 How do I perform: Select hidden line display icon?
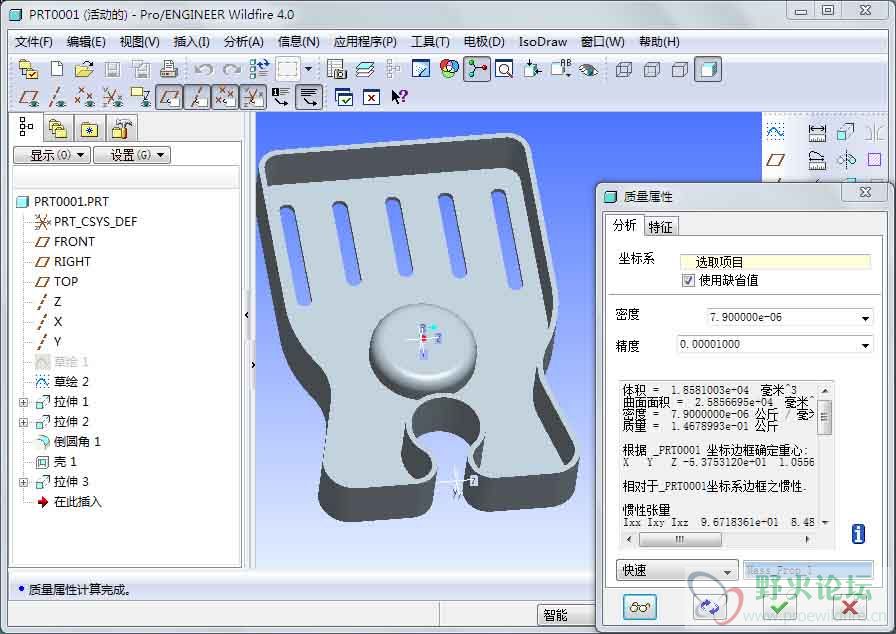click(652, 70)
